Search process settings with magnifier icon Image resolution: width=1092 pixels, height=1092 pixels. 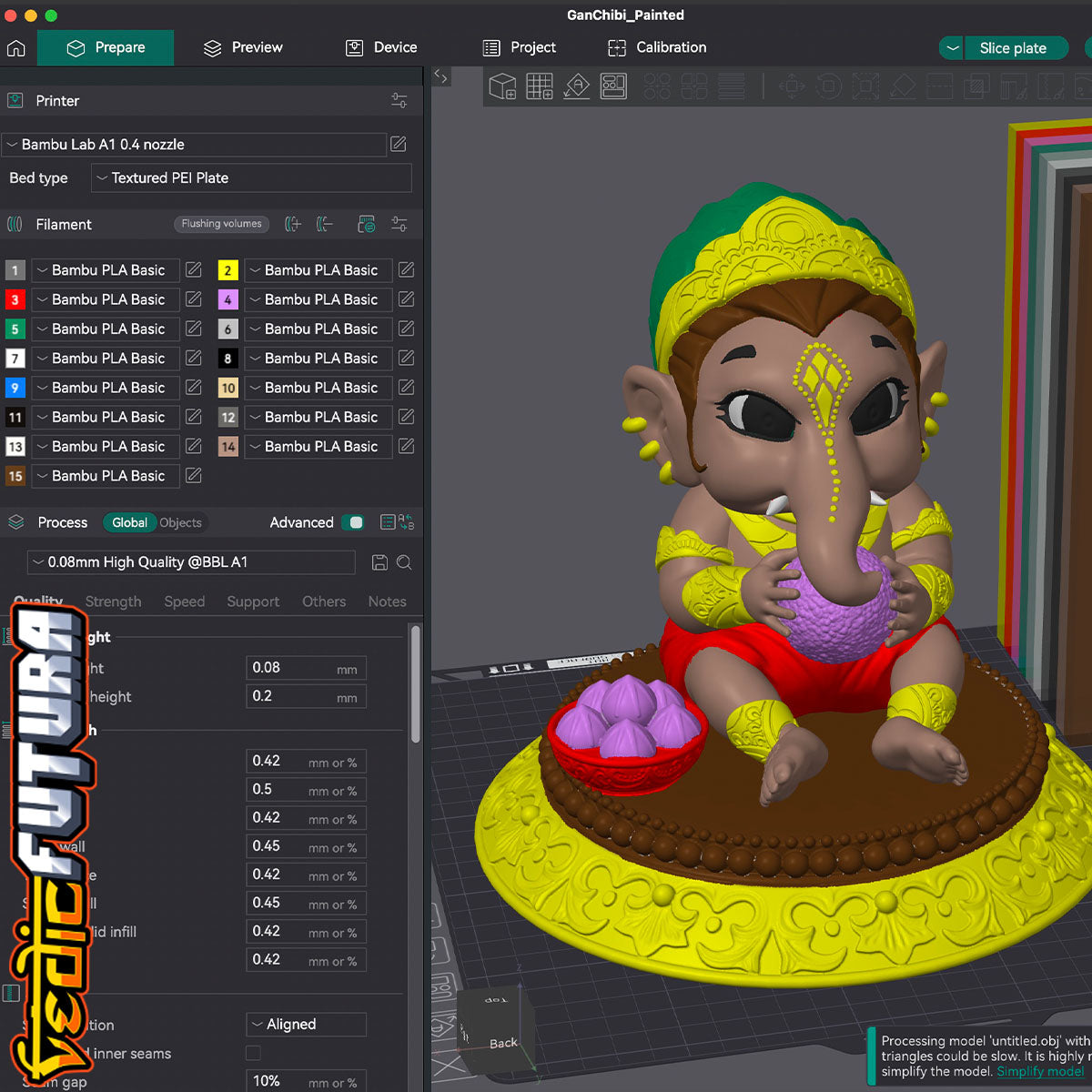405,562
